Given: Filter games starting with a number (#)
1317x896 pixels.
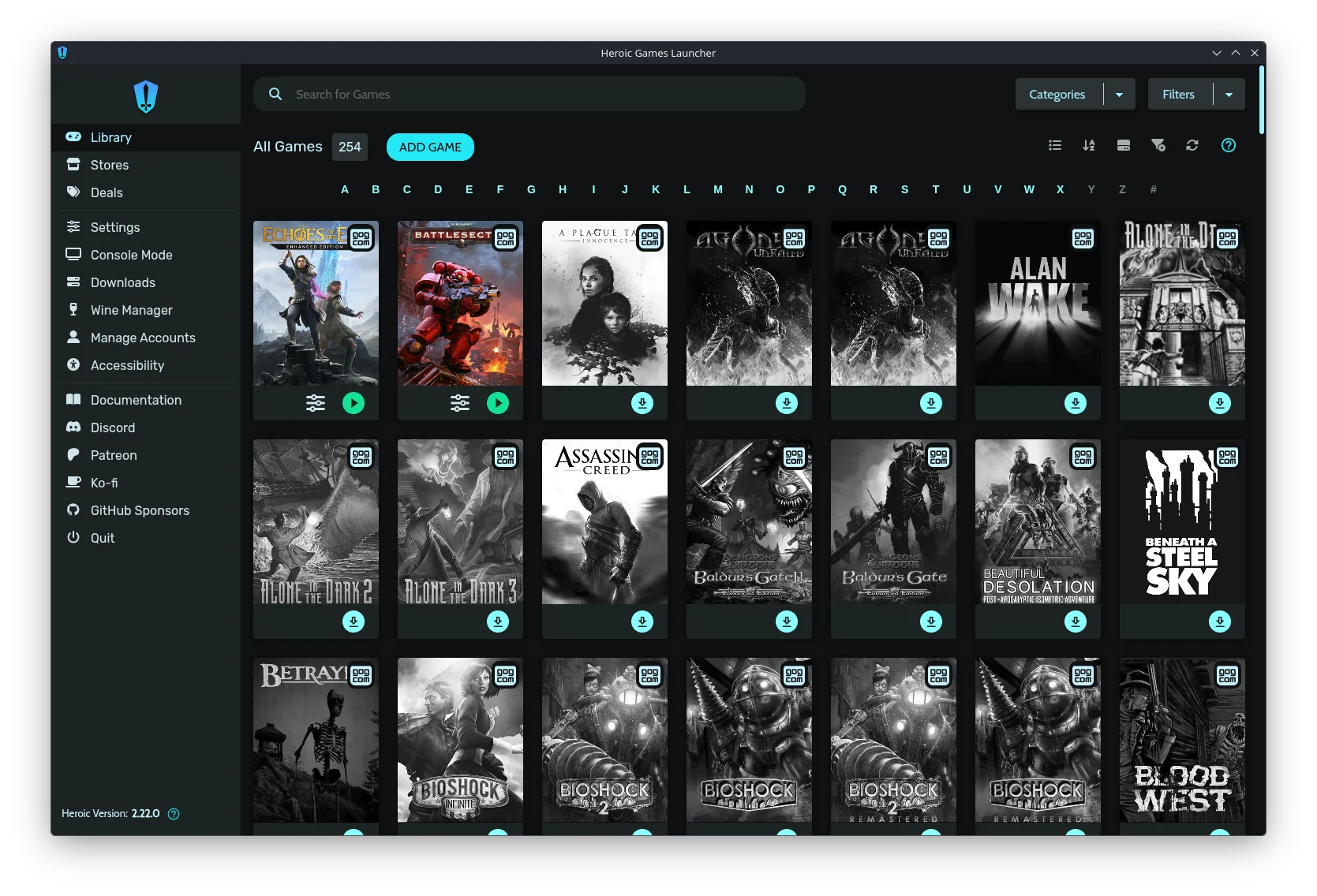Looking at the screenshot, I should (x=1154, y=189).
